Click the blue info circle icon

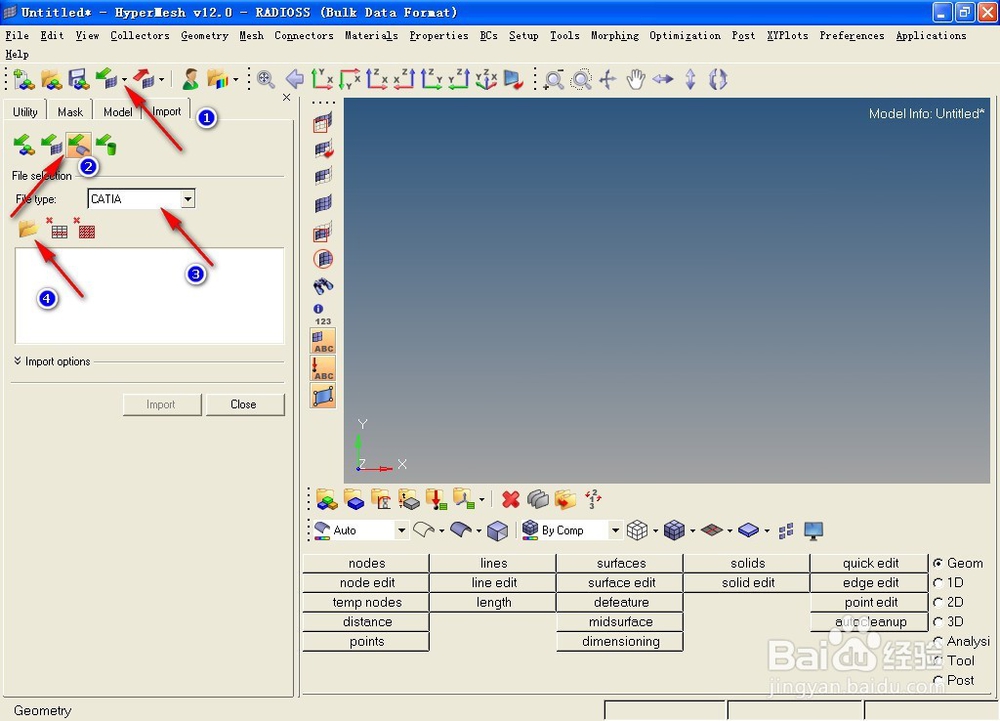click(x=318, y=309)
